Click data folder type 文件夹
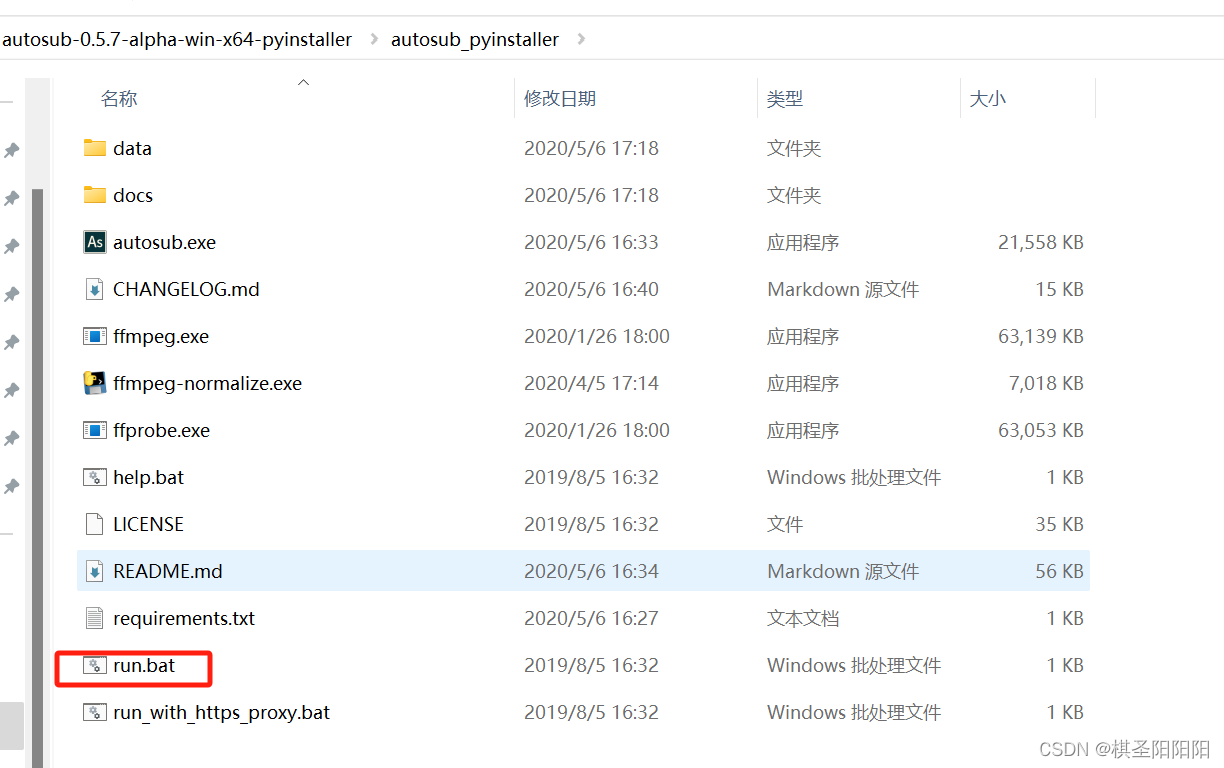 (x=794, y=148)
